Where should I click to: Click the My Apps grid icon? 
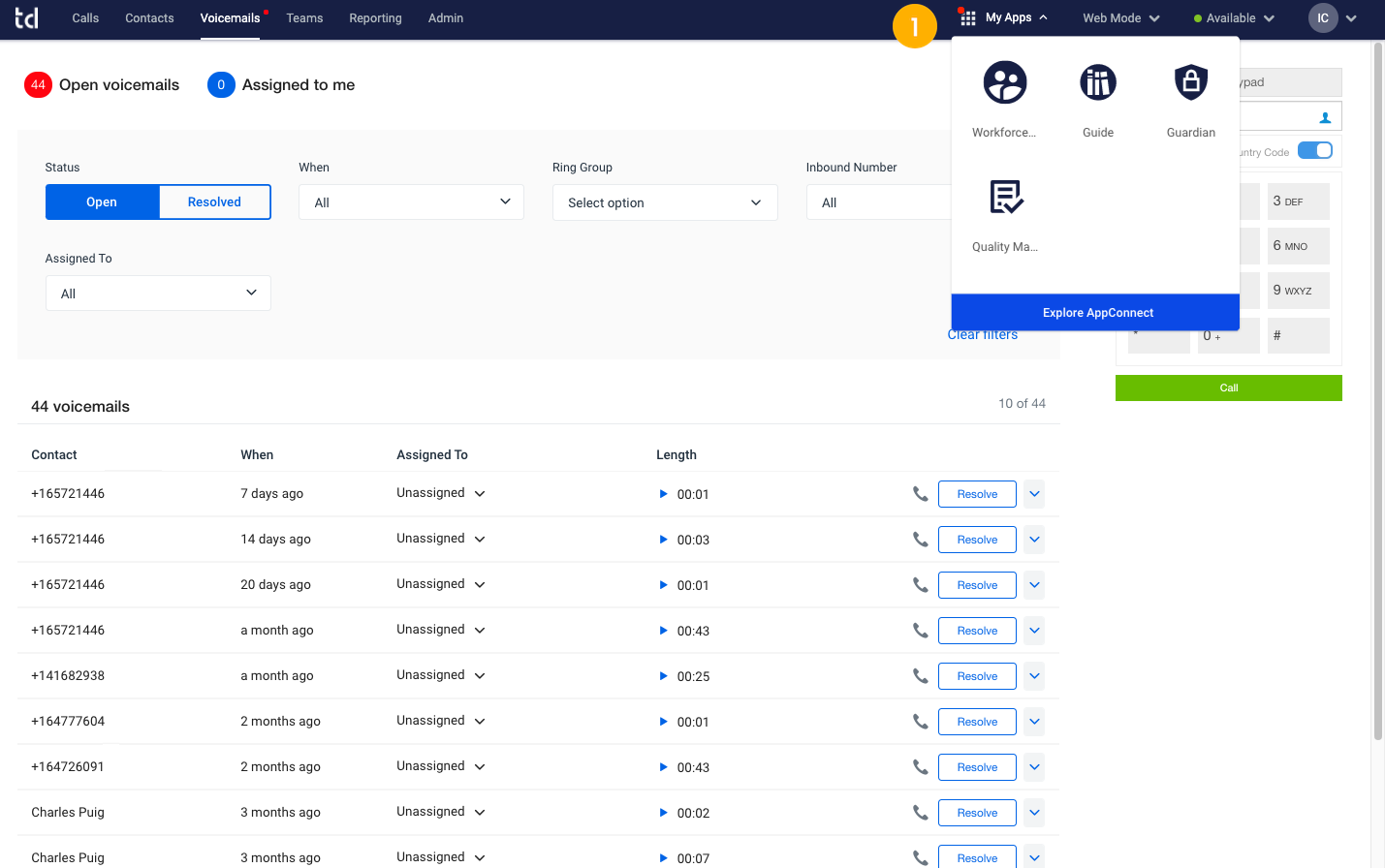[x=967, y=17]
